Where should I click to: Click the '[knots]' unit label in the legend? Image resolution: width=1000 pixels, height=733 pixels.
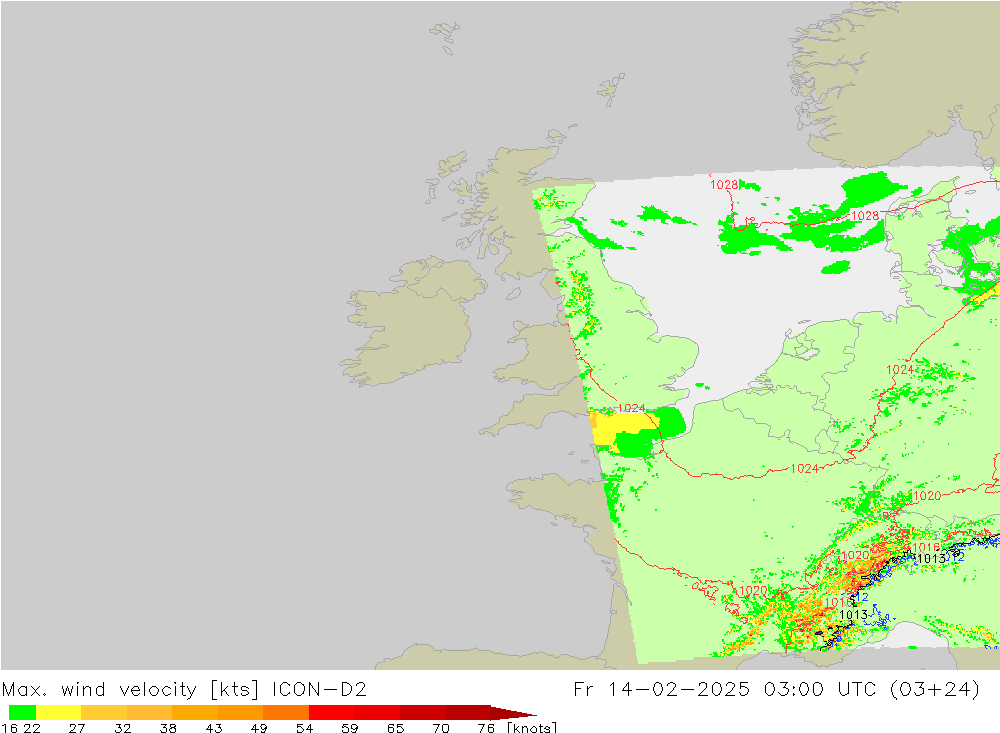pyautogui.click(x=531, y=727)
